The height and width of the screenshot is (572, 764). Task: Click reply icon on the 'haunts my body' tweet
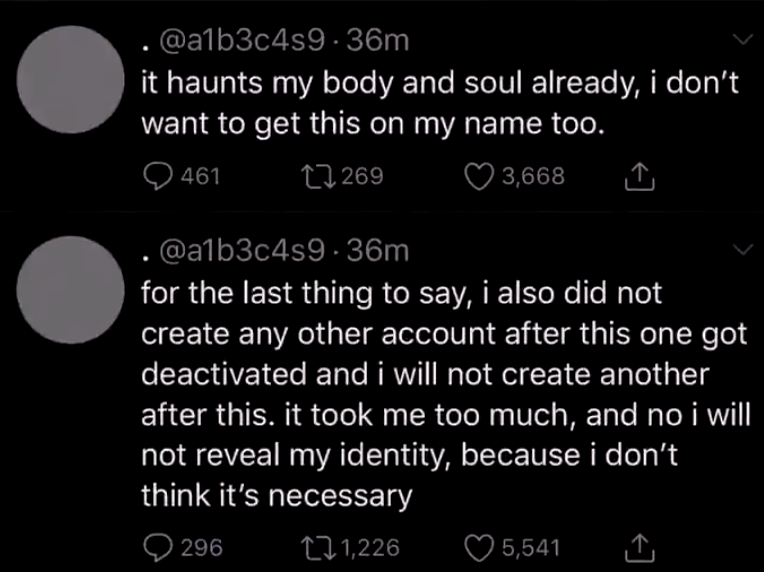pyautogui.click(x=157, y=177)
